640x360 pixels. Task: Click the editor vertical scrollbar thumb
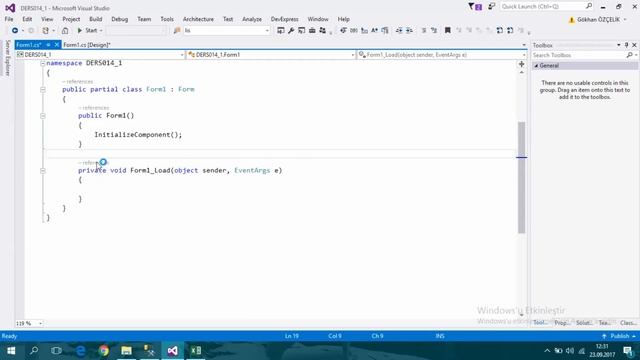click(x=522, y=178)
